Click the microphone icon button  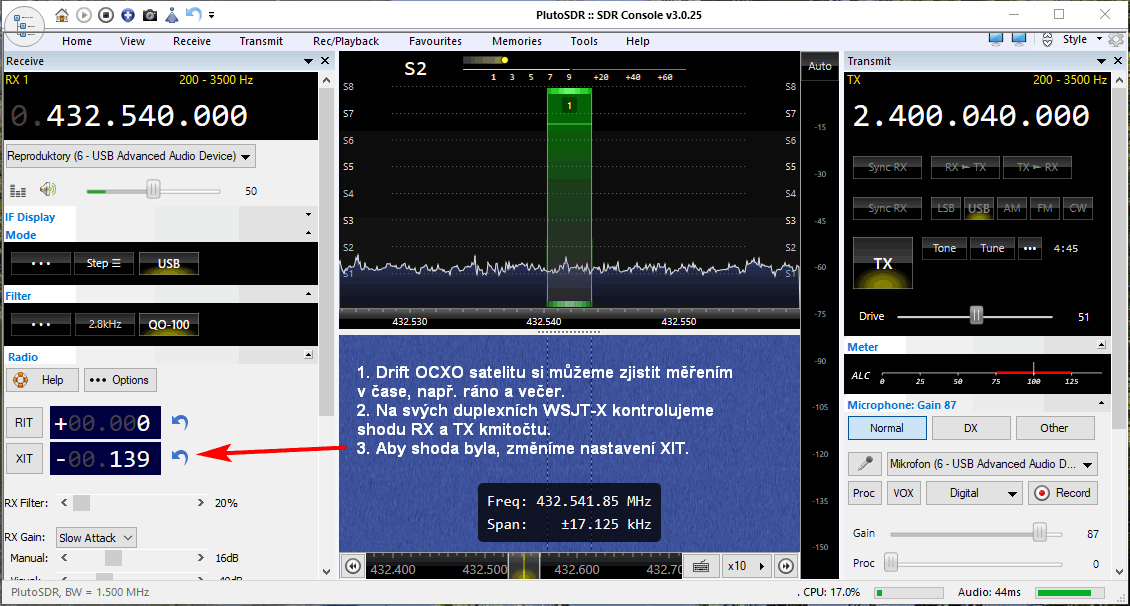863,464
